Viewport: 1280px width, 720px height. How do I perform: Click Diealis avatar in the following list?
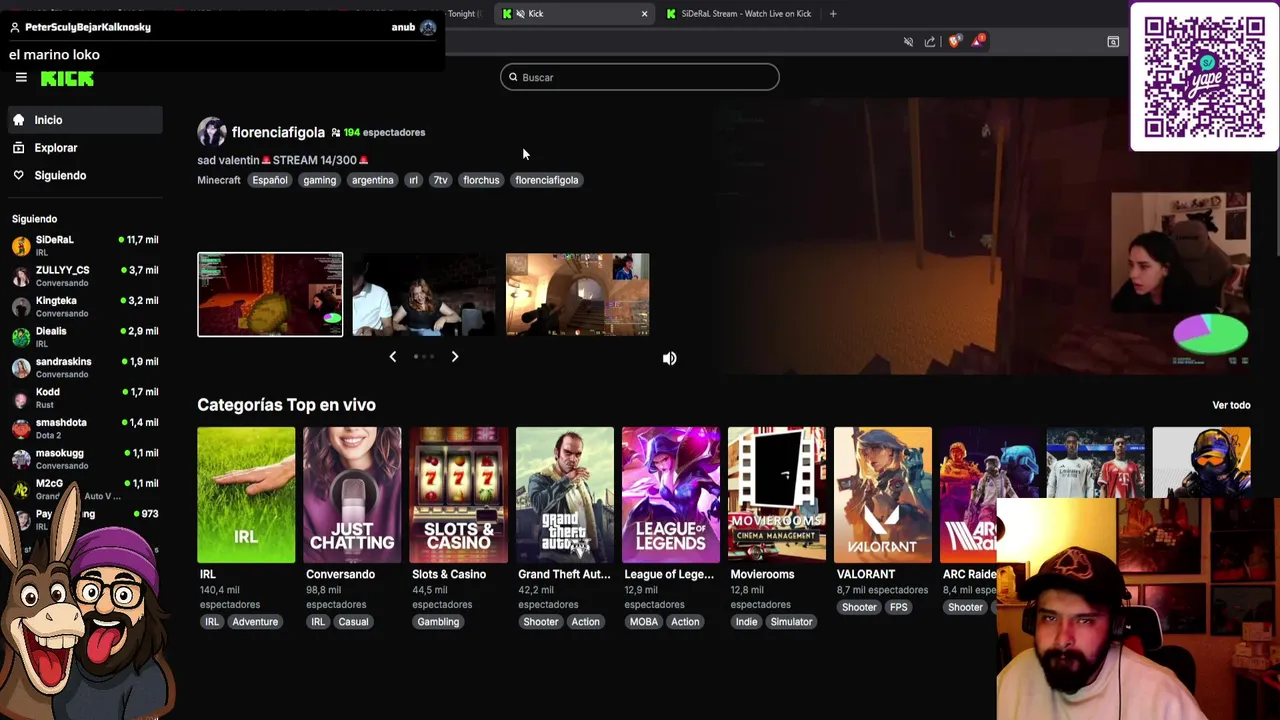pyautogui.click(x=21, y=337)
